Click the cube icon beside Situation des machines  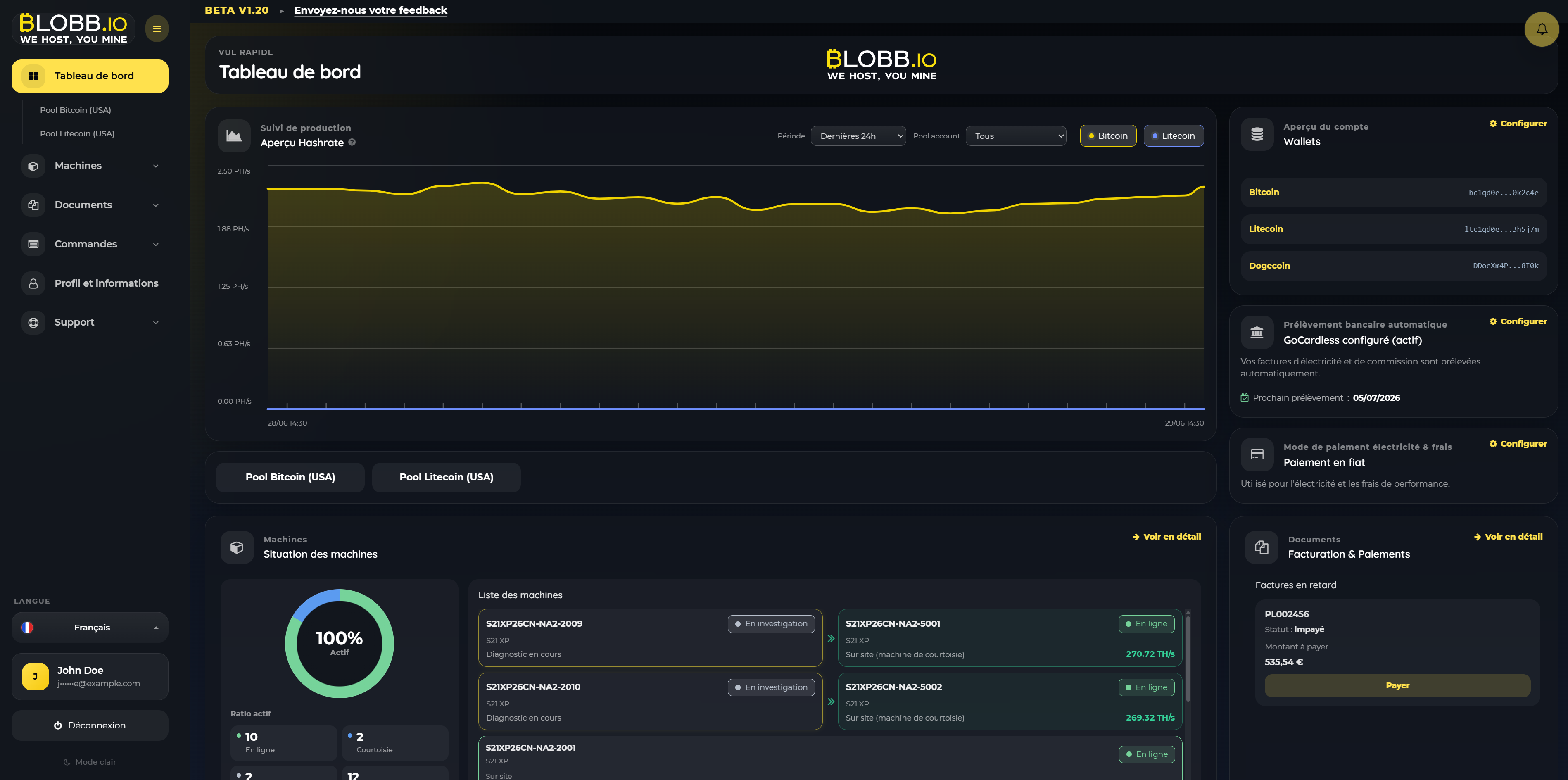pyautogui.click(x=237, y=547)
